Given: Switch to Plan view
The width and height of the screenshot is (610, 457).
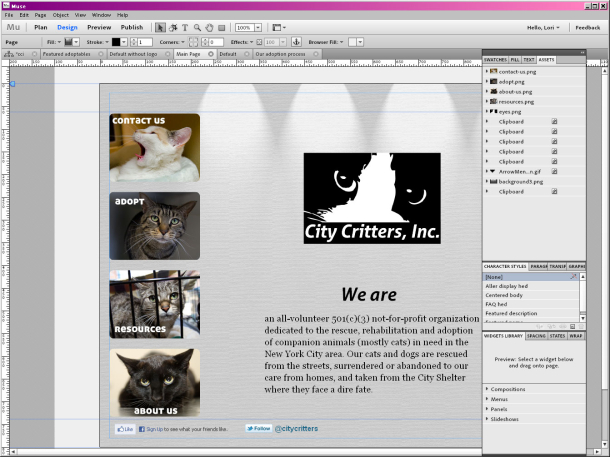Looking at the screenshot, I should pos(40,27).
